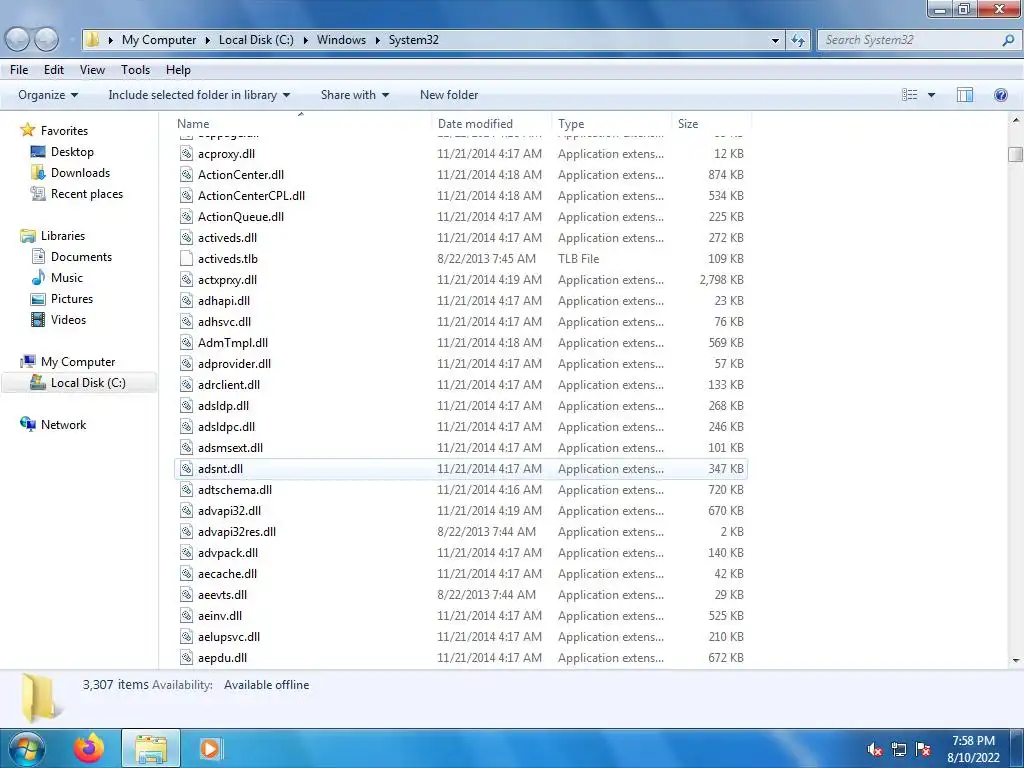Click the Music note icon
The width and height of the screenshot is (1024, 768).
[38, 278]
